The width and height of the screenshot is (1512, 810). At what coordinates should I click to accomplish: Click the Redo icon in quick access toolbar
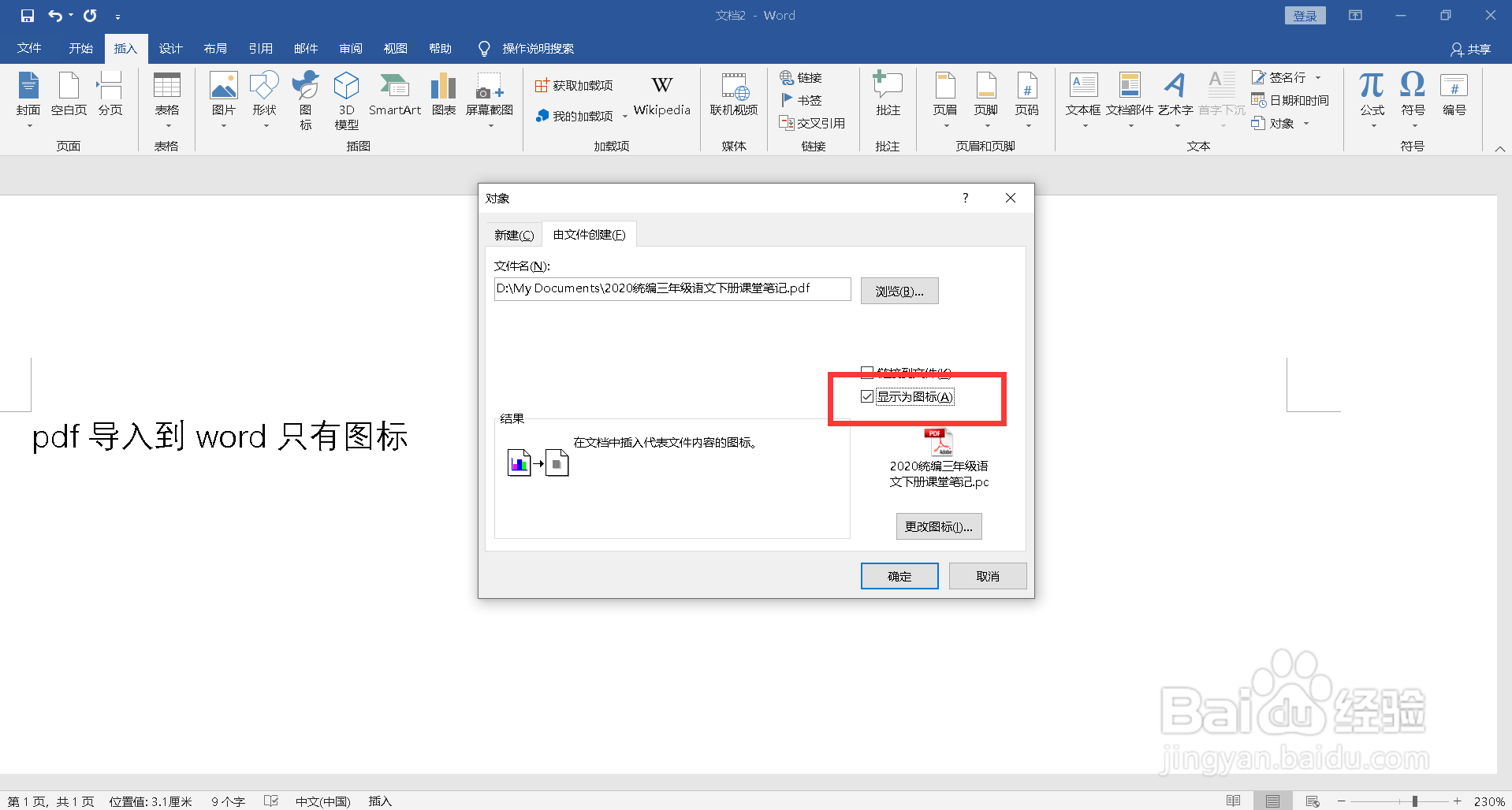(90, 16)
